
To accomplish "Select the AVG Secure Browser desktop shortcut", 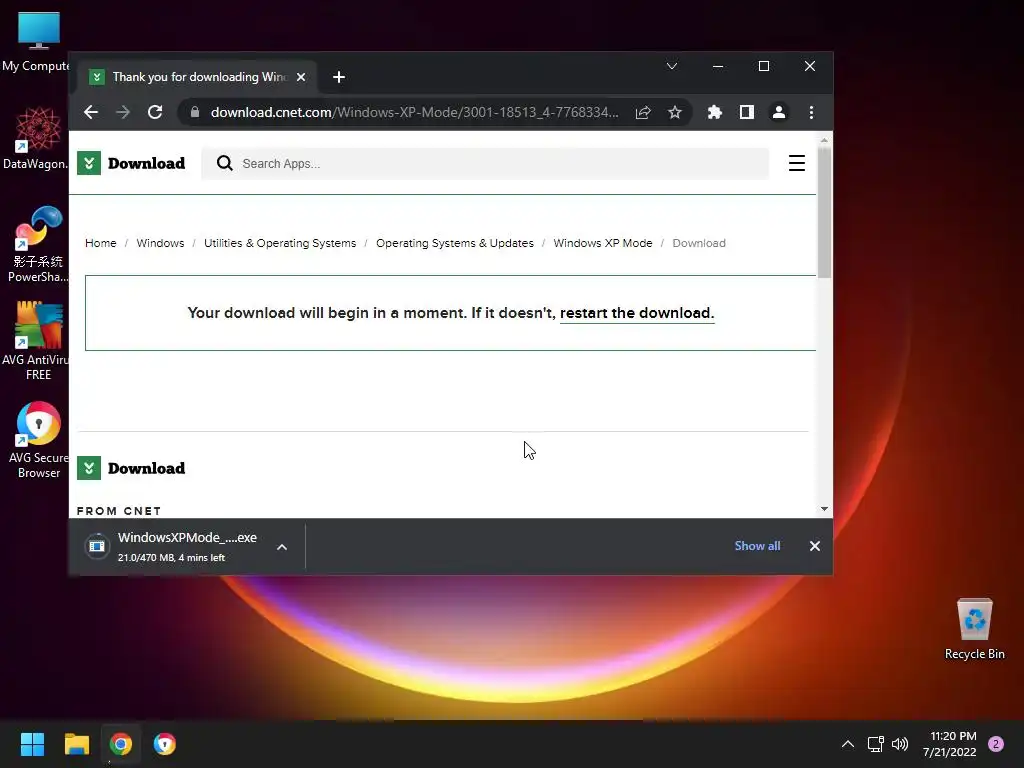I will 38,440.
